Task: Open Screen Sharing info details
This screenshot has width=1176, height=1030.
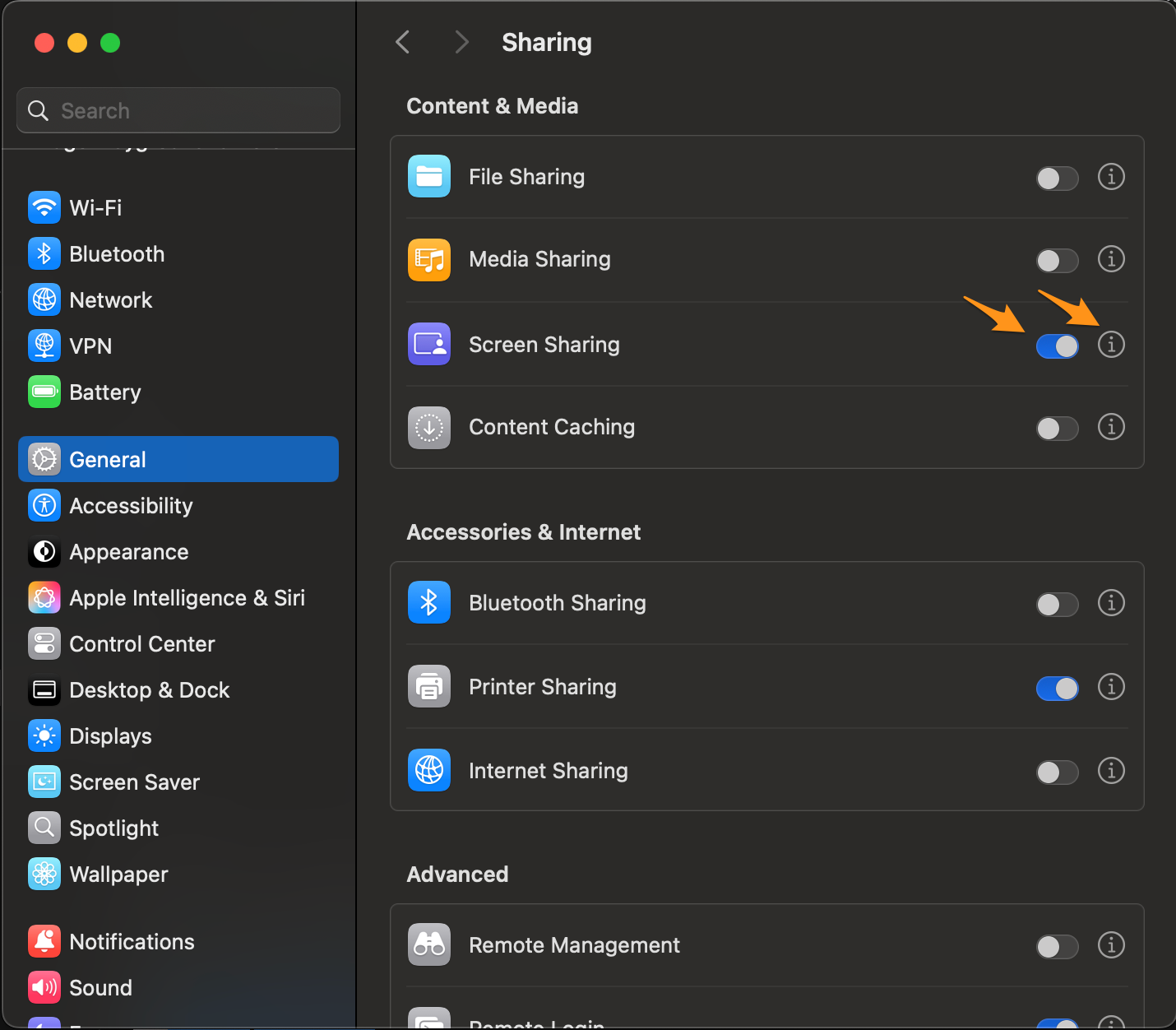Action: pos(1111,346)
